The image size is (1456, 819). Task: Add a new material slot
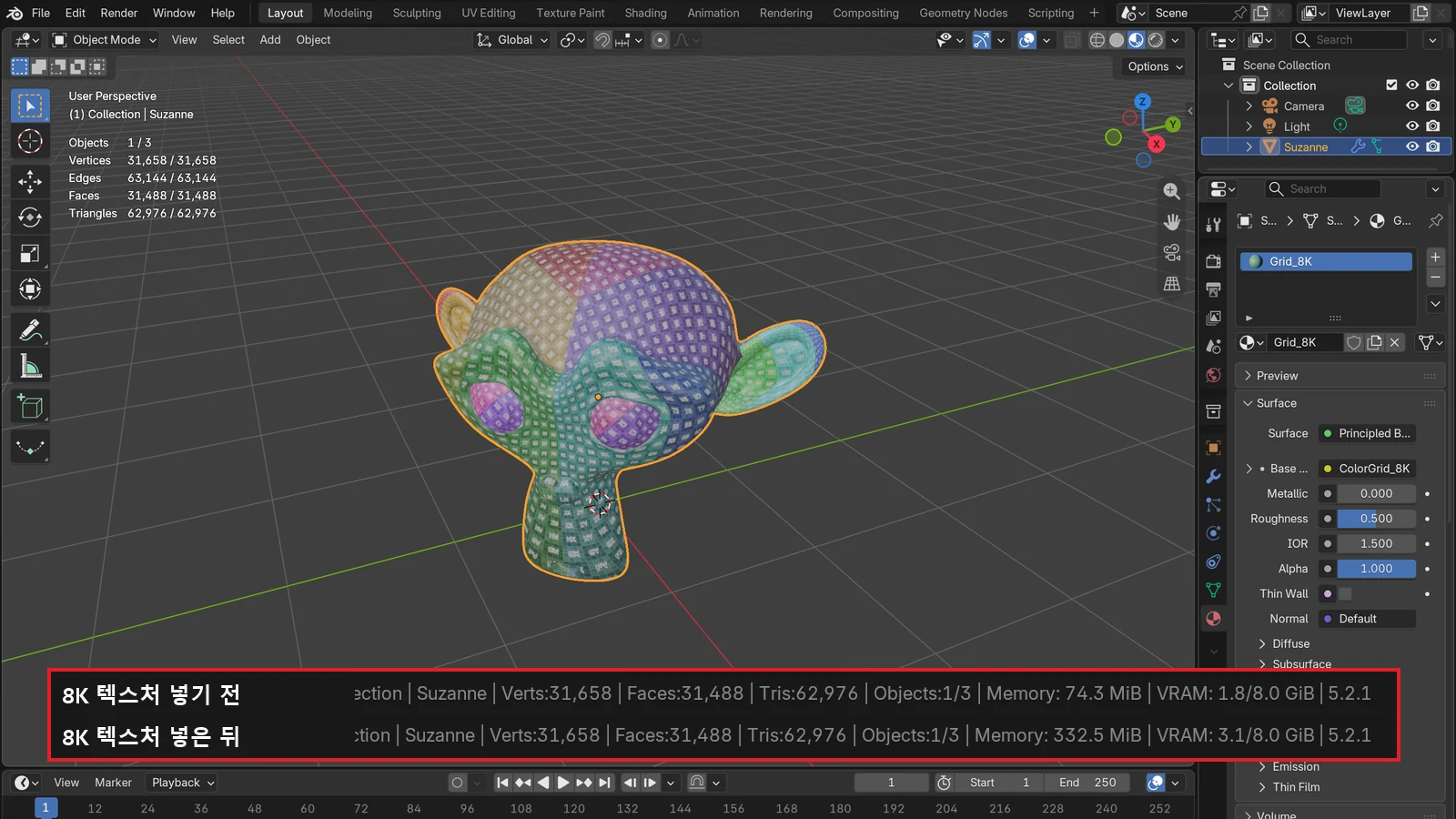(1435, 258)
